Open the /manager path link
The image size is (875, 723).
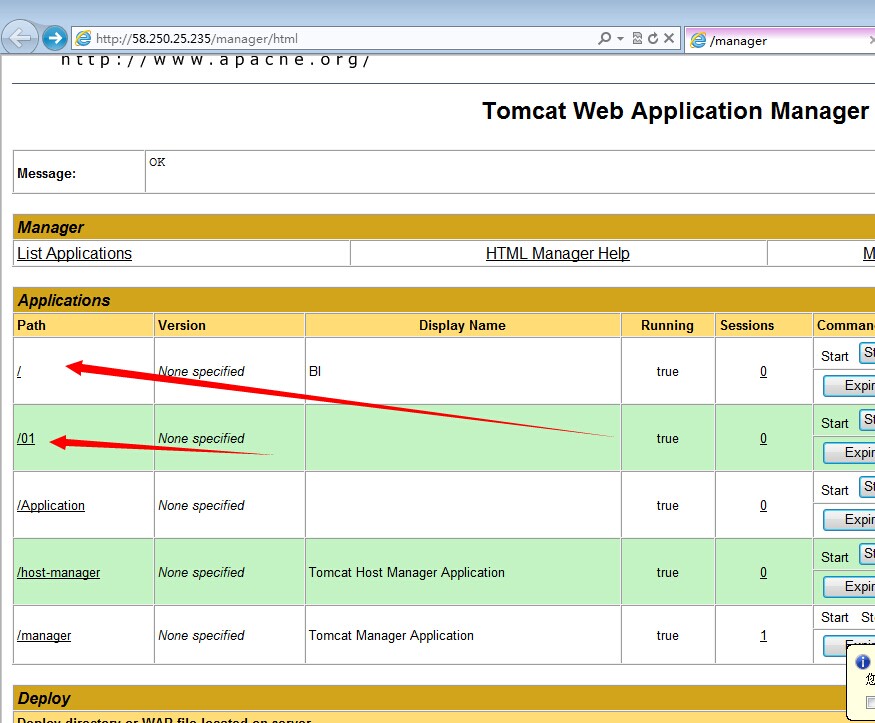44,635
